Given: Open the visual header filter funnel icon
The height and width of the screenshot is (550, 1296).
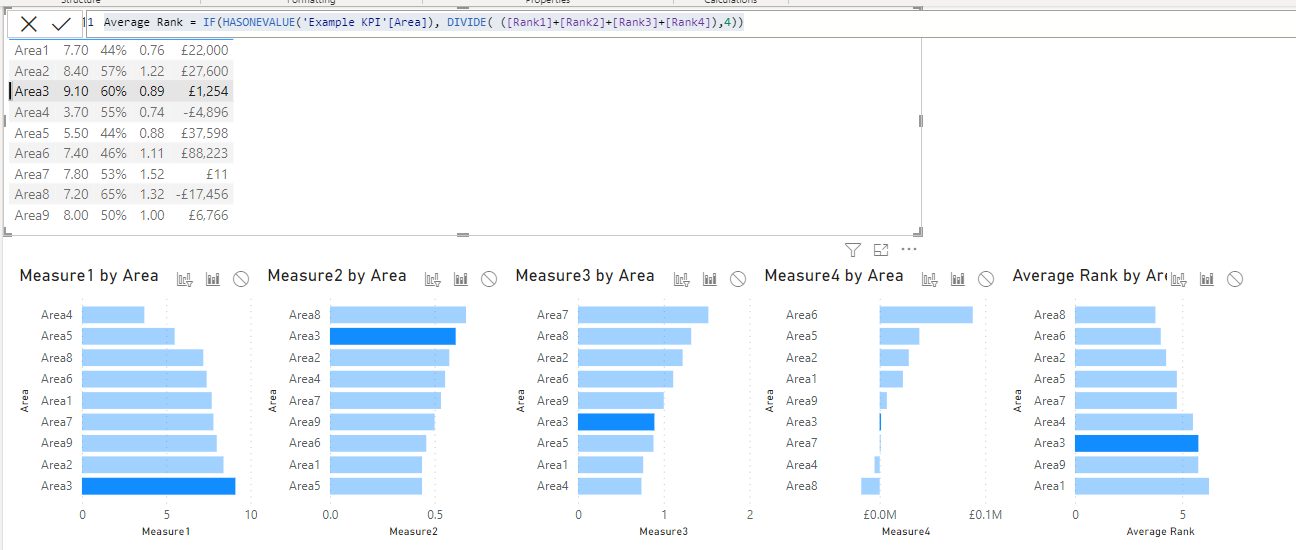Looking at the screenshot, I should coord(852,250).
